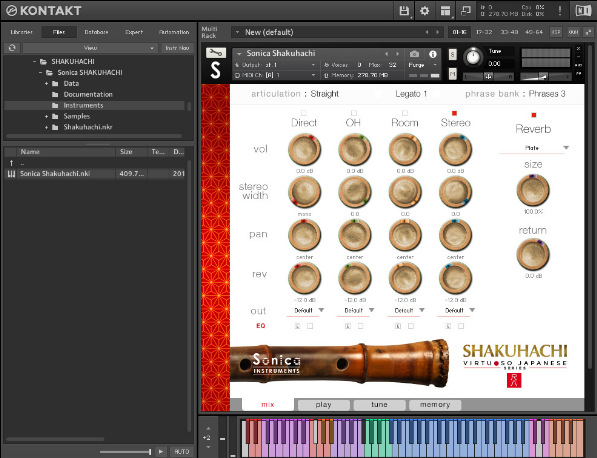Go to next multi using right arrow
The width and height of the screenshot is (597, 458).
pyautogui.click(x=437, y=32)
